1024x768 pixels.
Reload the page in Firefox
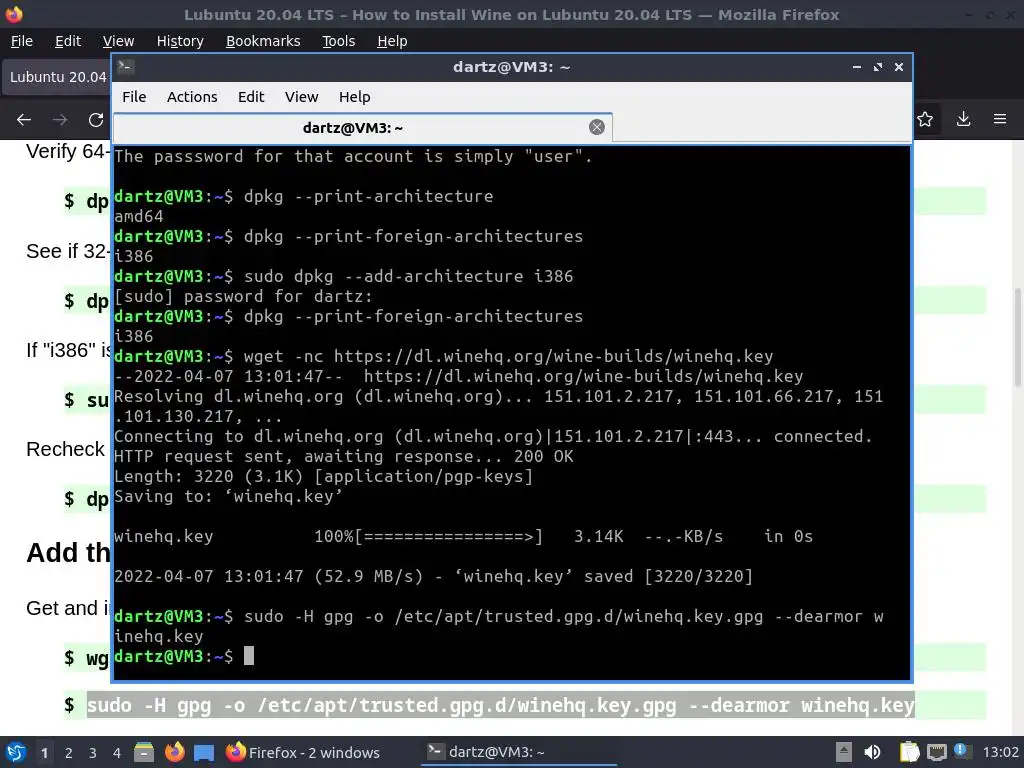click(x=96, y=120)
